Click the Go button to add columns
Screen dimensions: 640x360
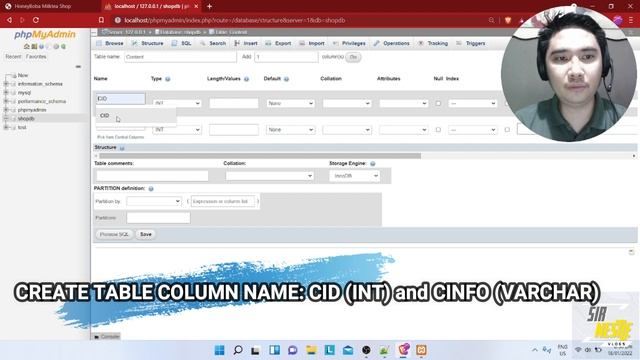tap(353, 57)
